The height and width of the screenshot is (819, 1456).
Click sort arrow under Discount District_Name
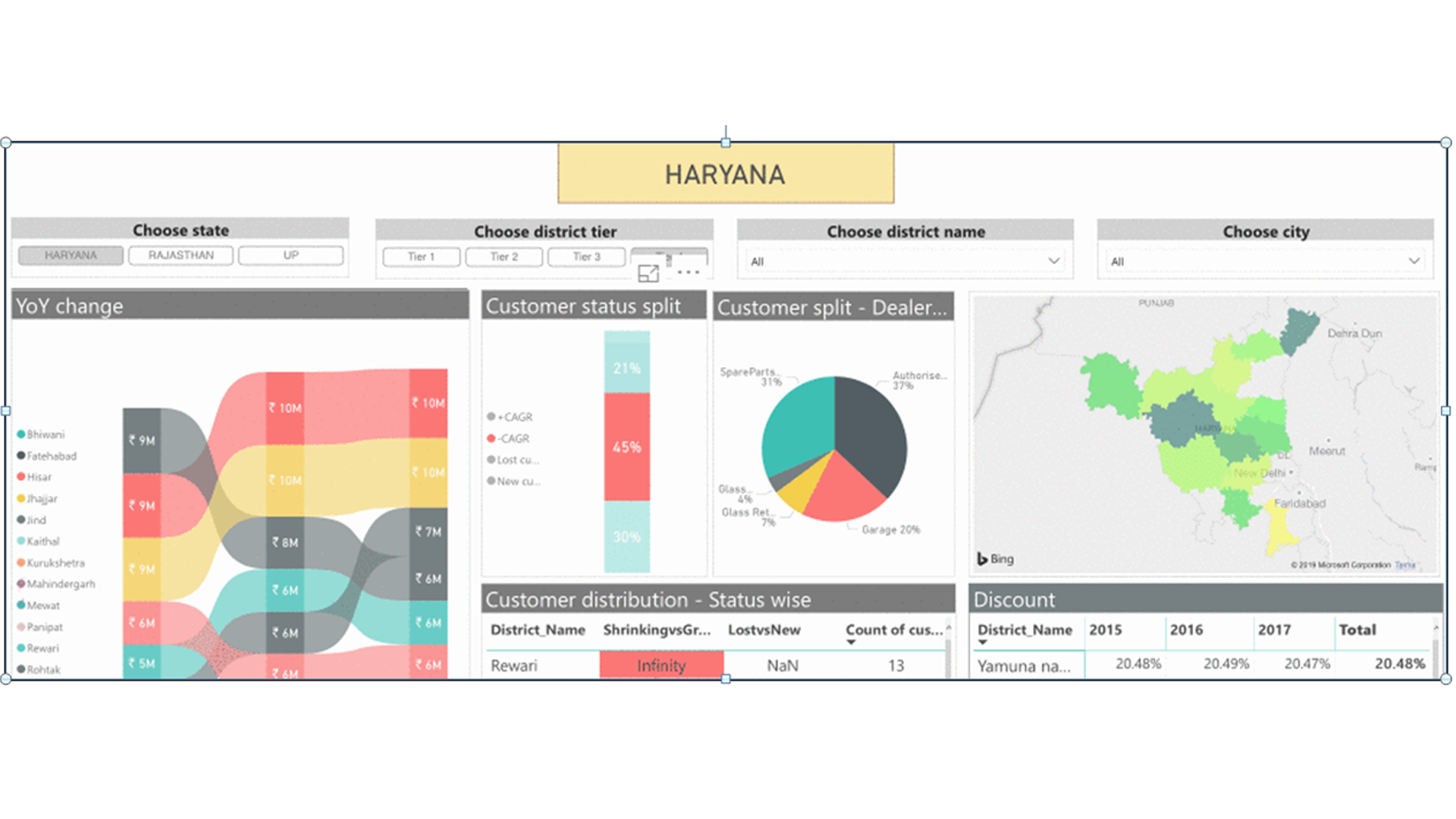(983, 643)
